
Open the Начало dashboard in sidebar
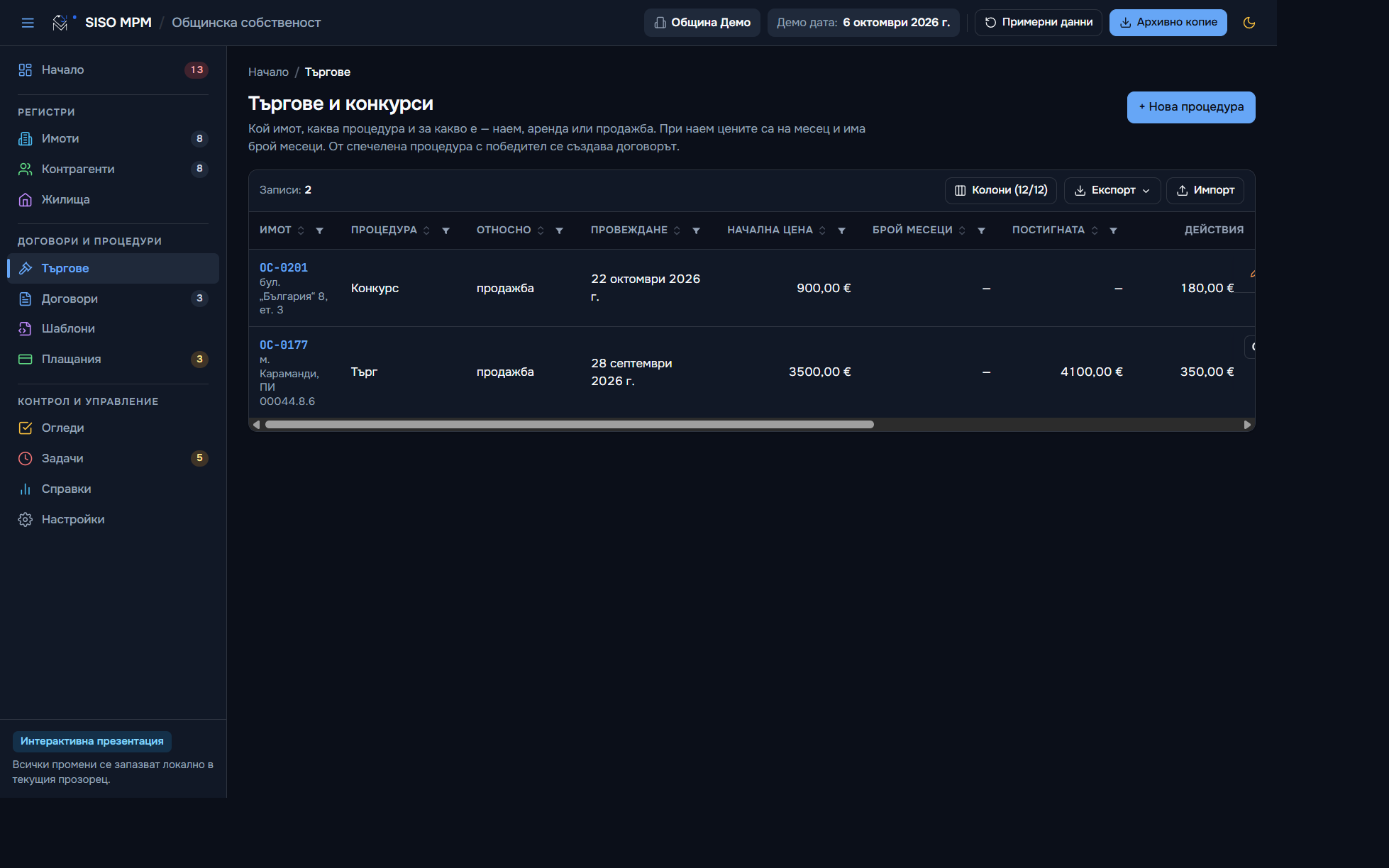click(x=113, y=69)
